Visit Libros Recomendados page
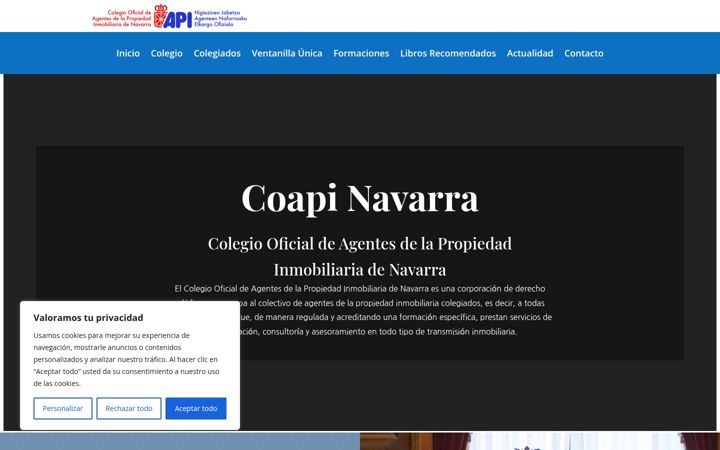This screenshot has height=450, width=720. (x=448, y=53)
